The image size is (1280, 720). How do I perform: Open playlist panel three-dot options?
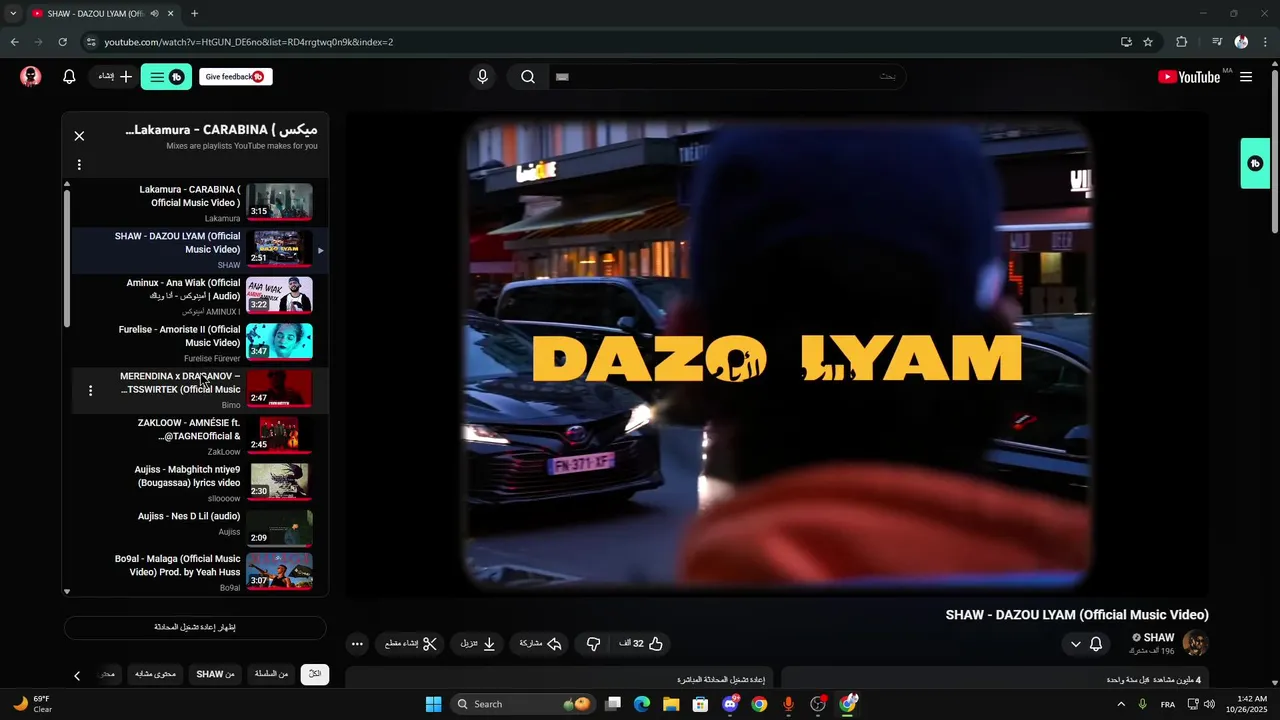79,165
